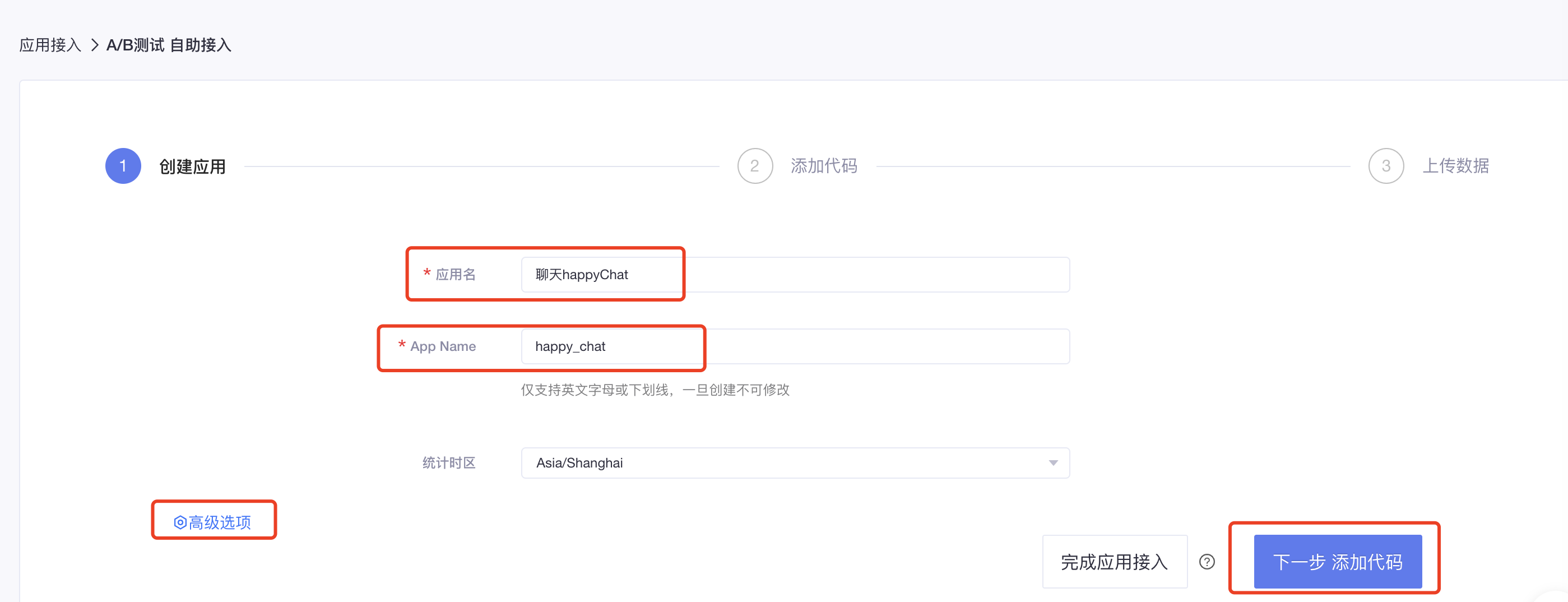
Task: Click 完成应用接入 button
Action: pyautogui.click(x=1115, y=562)
